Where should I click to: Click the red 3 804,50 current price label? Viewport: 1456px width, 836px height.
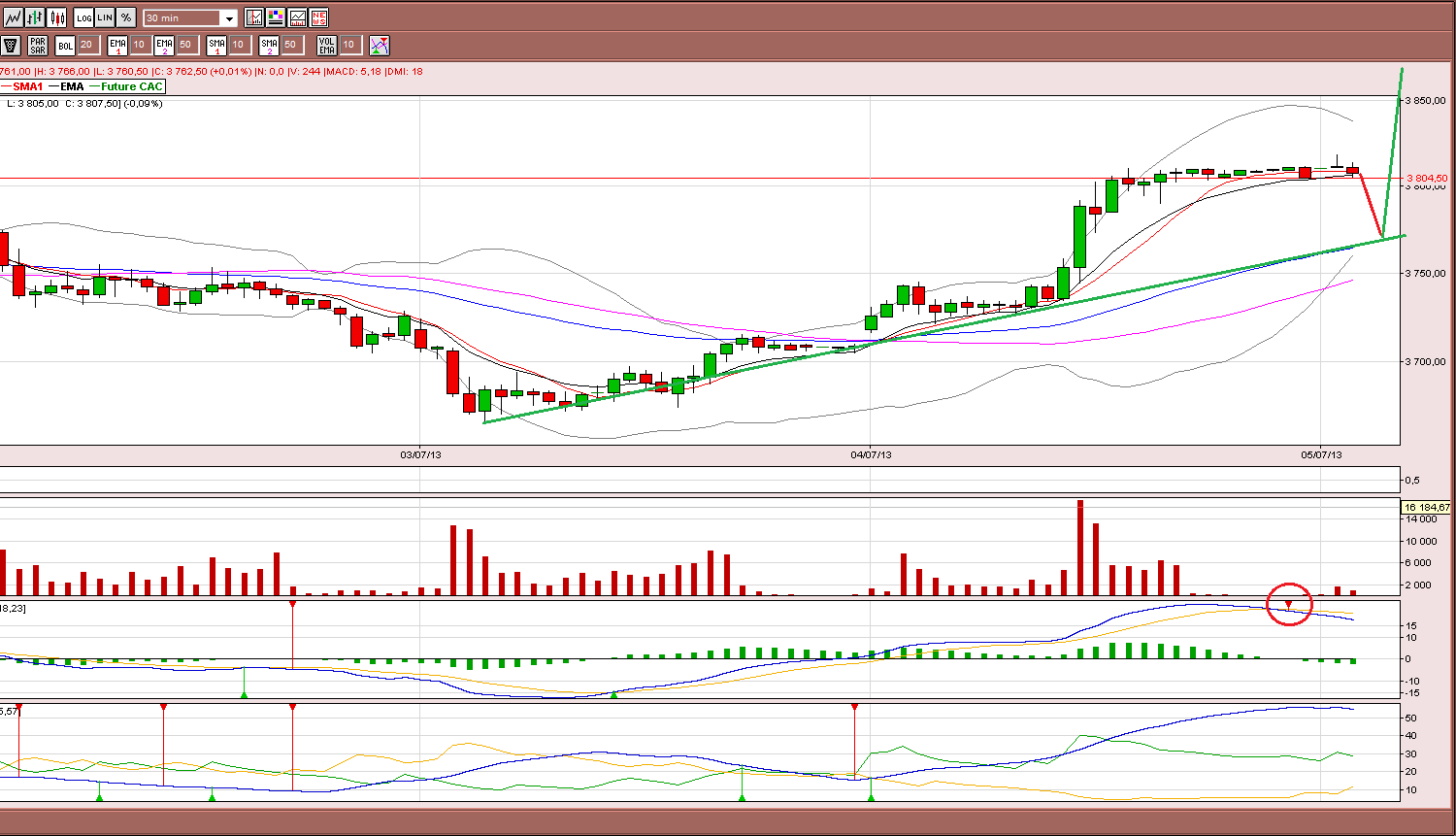[x=1427, y=178]
